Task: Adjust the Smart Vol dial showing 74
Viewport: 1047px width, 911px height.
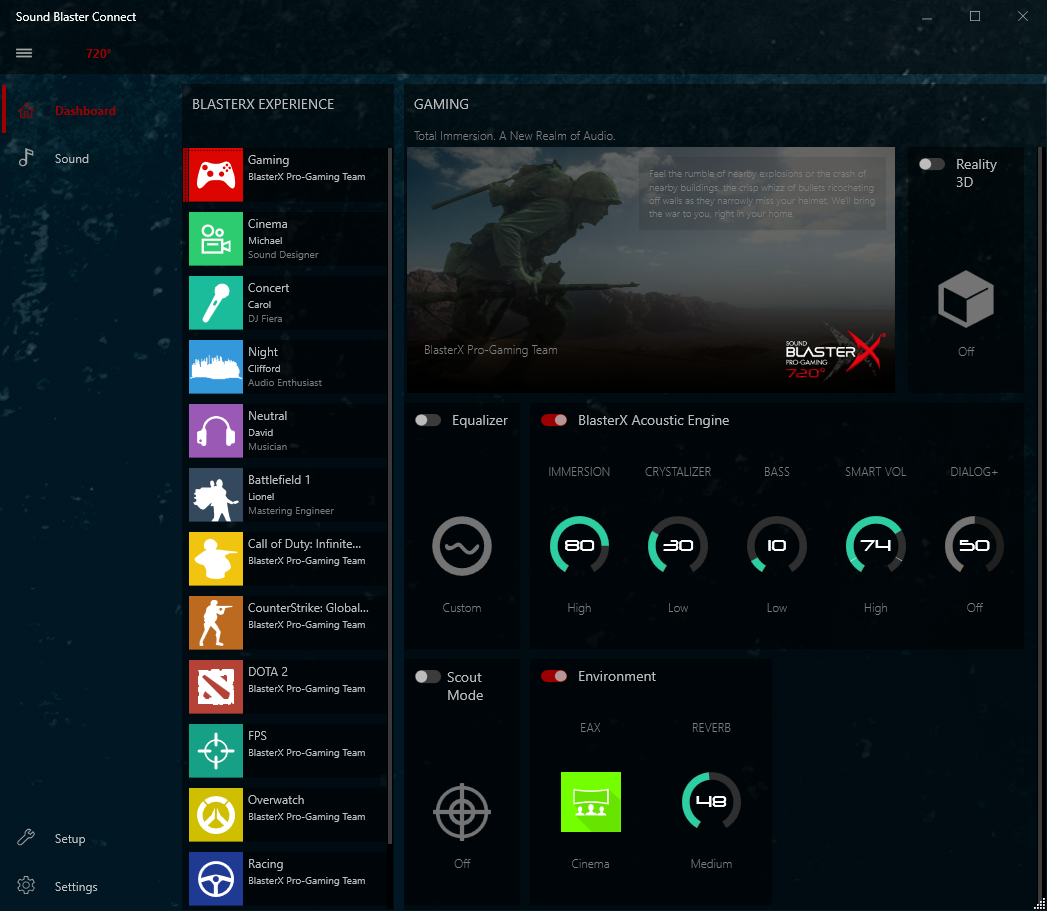Action: [875, 546]
